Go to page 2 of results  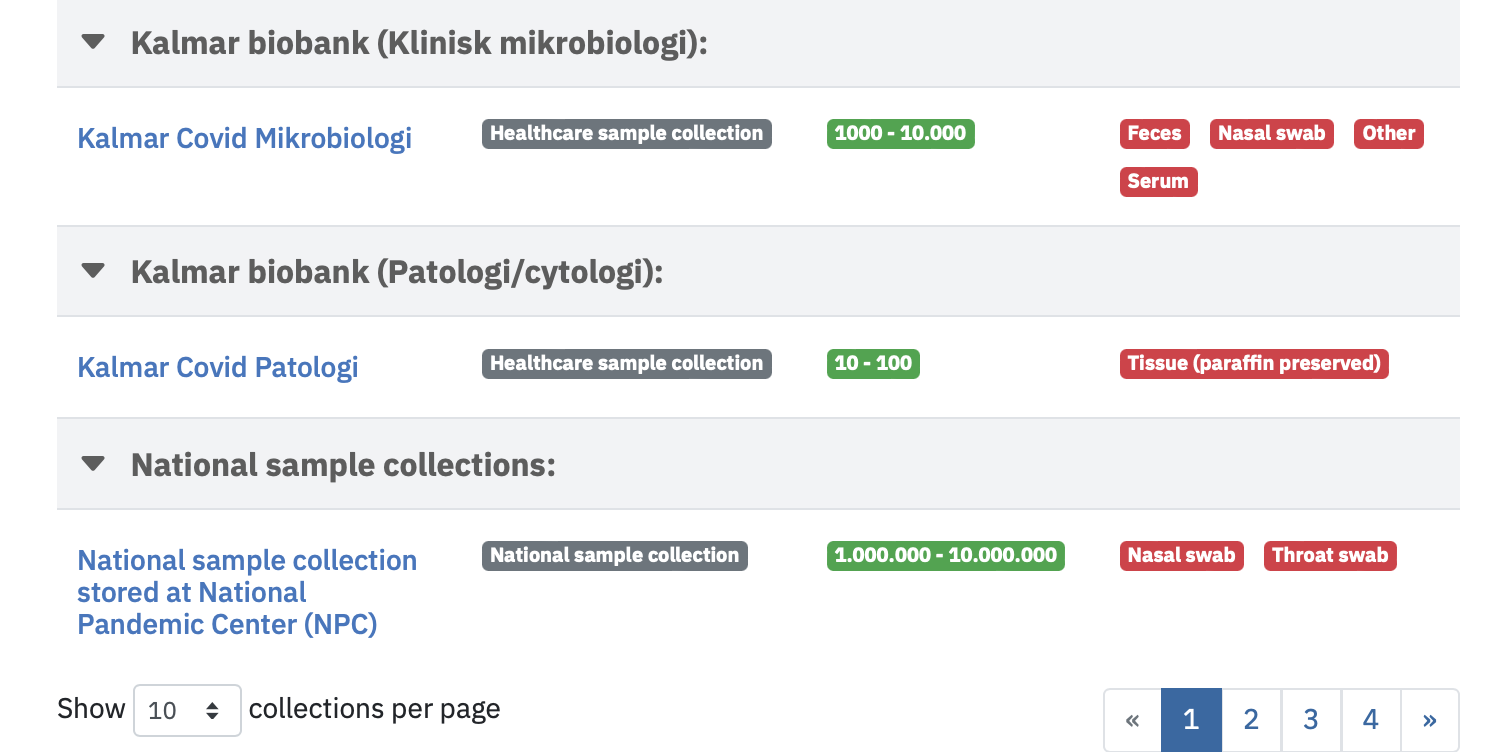[x=1251, y=719]
